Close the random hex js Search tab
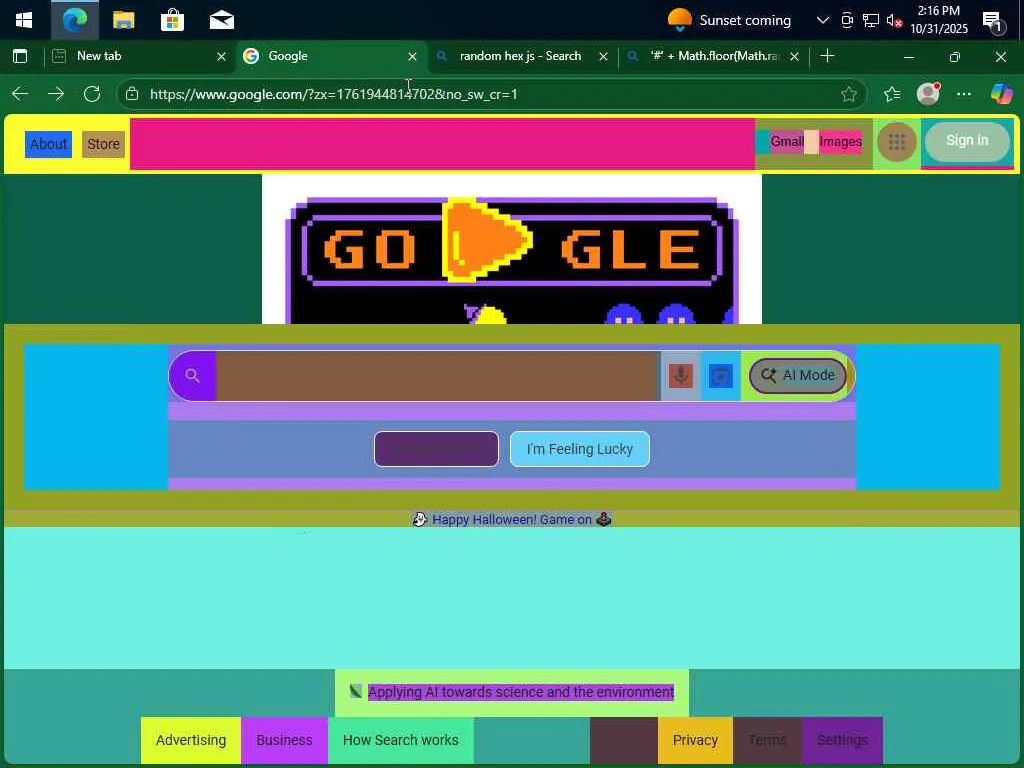The image size is (1024, 768). 603,57
